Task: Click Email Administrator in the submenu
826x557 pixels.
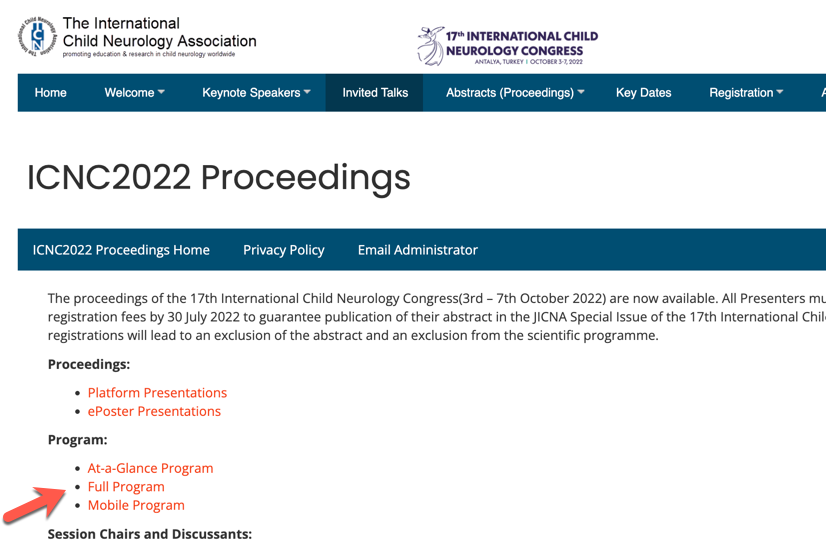Action: click(x=418, y=250)
